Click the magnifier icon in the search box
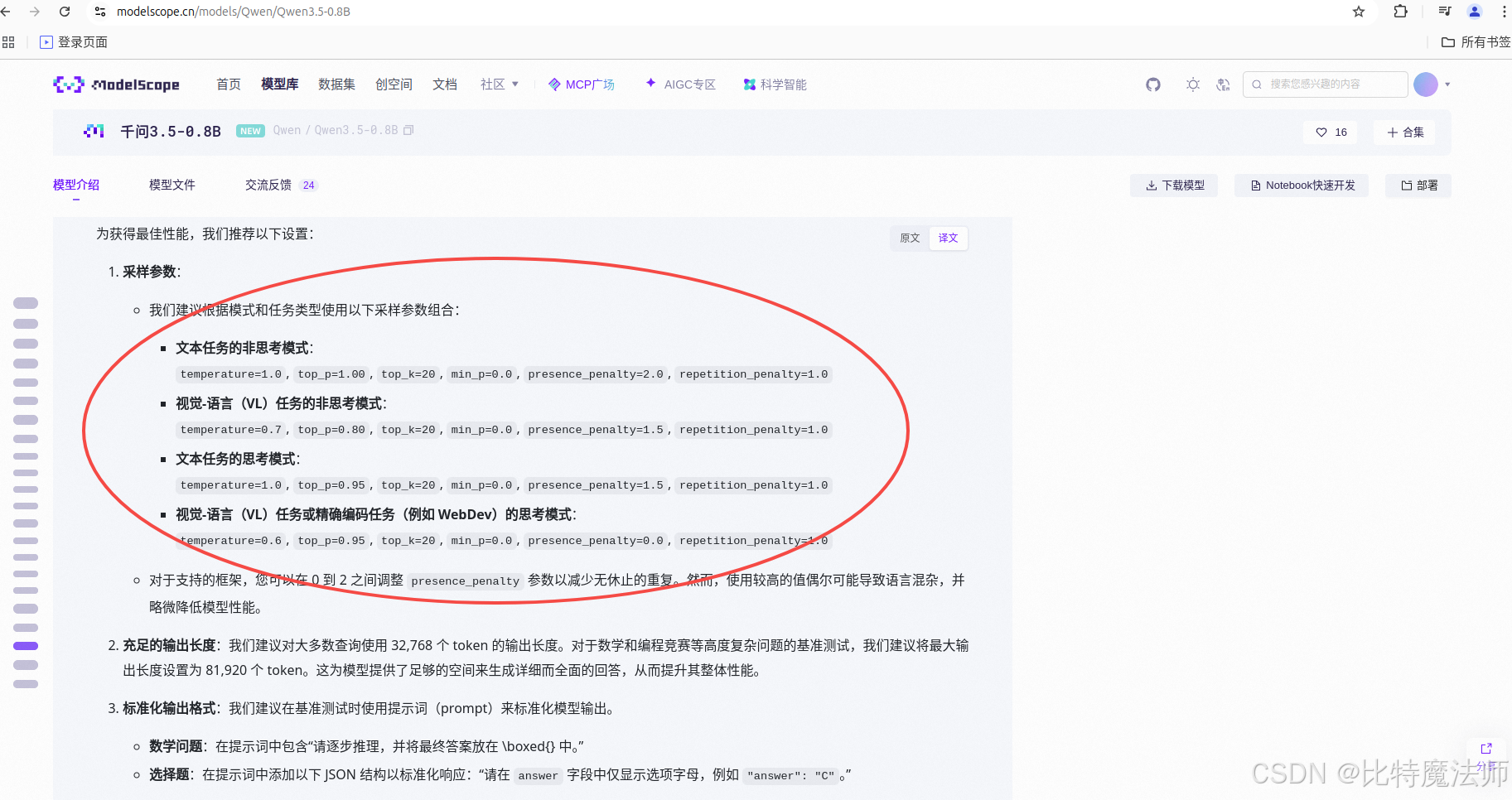1512x800 pixels. pyautogui.click(x=1257, y=84)
